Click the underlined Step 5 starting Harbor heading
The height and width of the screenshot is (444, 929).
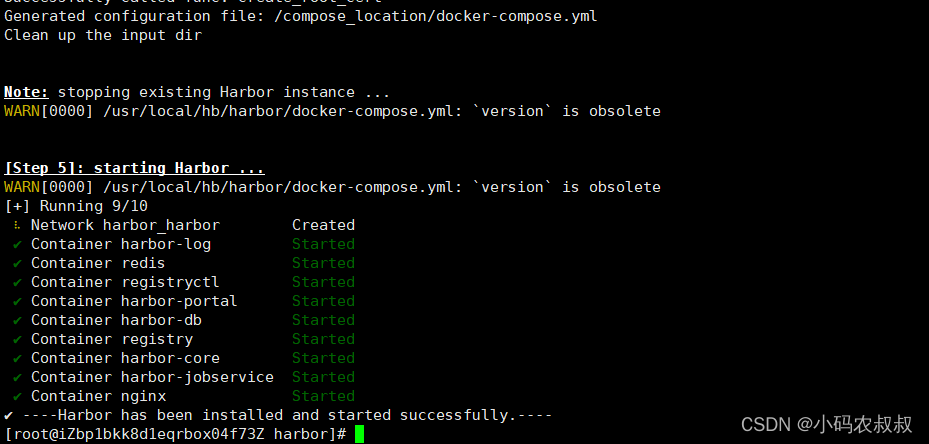click(x=134, y=168)
